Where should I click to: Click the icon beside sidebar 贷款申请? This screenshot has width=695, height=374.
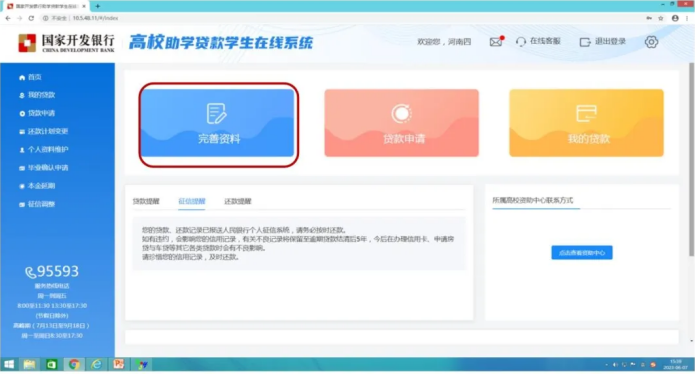(22, 113)
